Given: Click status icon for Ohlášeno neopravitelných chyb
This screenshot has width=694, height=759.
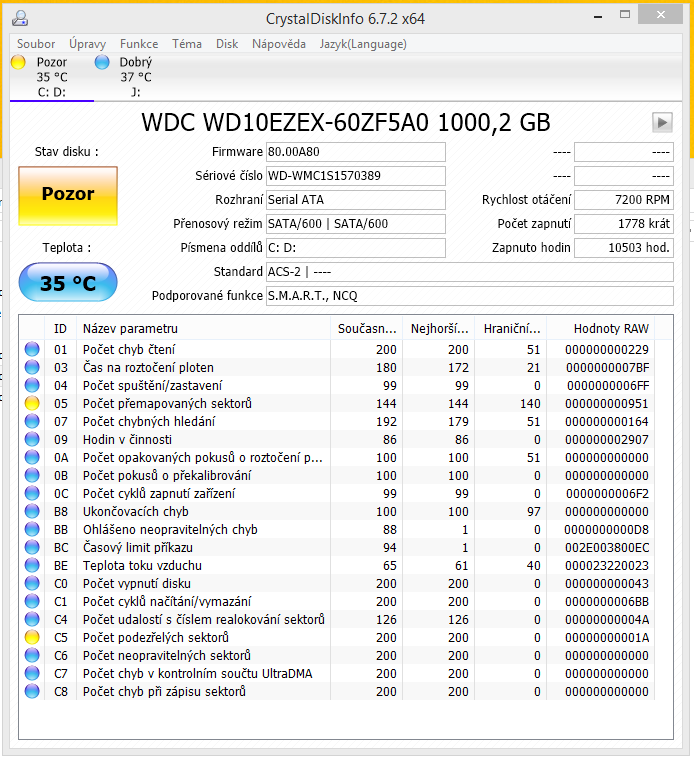Looking at the screenshot, I should click(32, 530).
